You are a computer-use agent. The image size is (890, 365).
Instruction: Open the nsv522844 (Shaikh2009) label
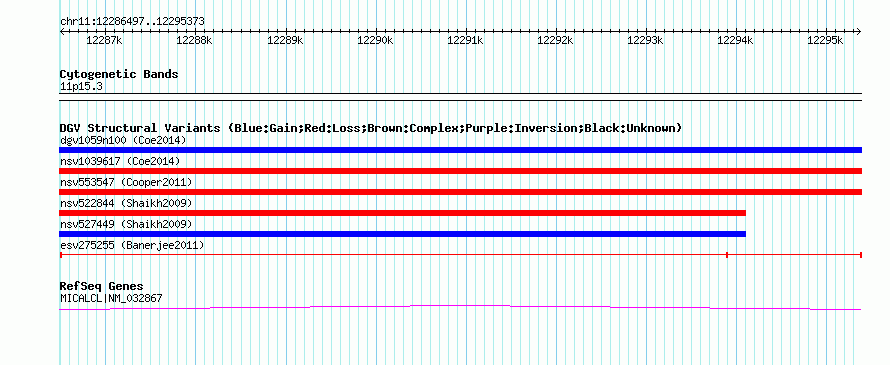[126, 203]
